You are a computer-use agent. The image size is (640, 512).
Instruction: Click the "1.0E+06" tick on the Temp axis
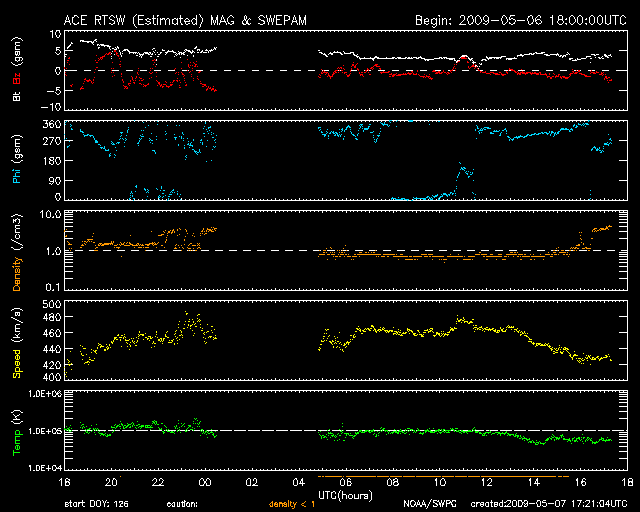(45, 394)
